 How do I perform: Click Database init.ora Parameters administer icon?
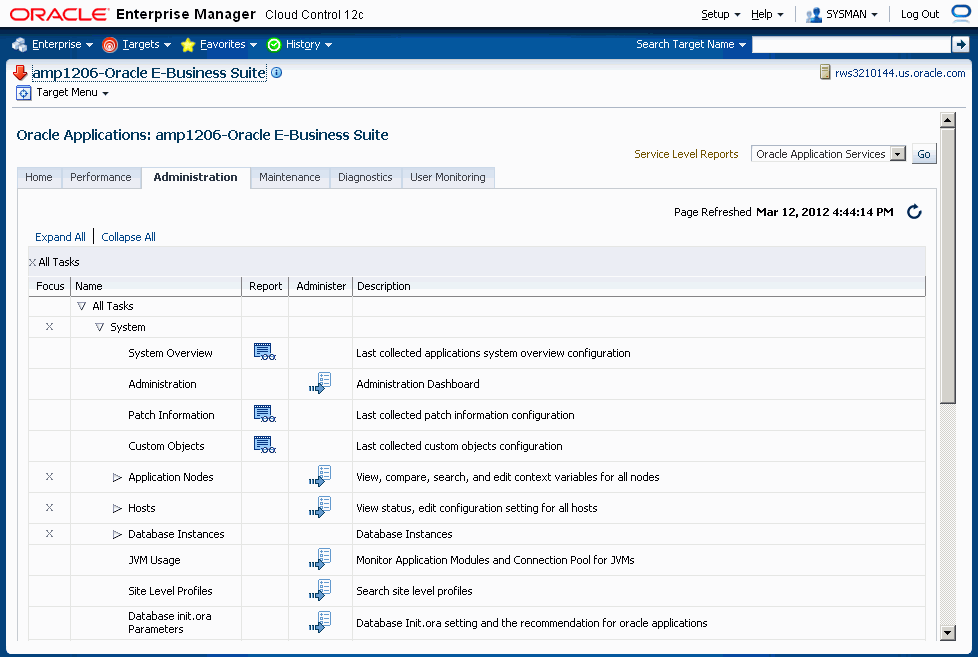[x=320, y=622]
